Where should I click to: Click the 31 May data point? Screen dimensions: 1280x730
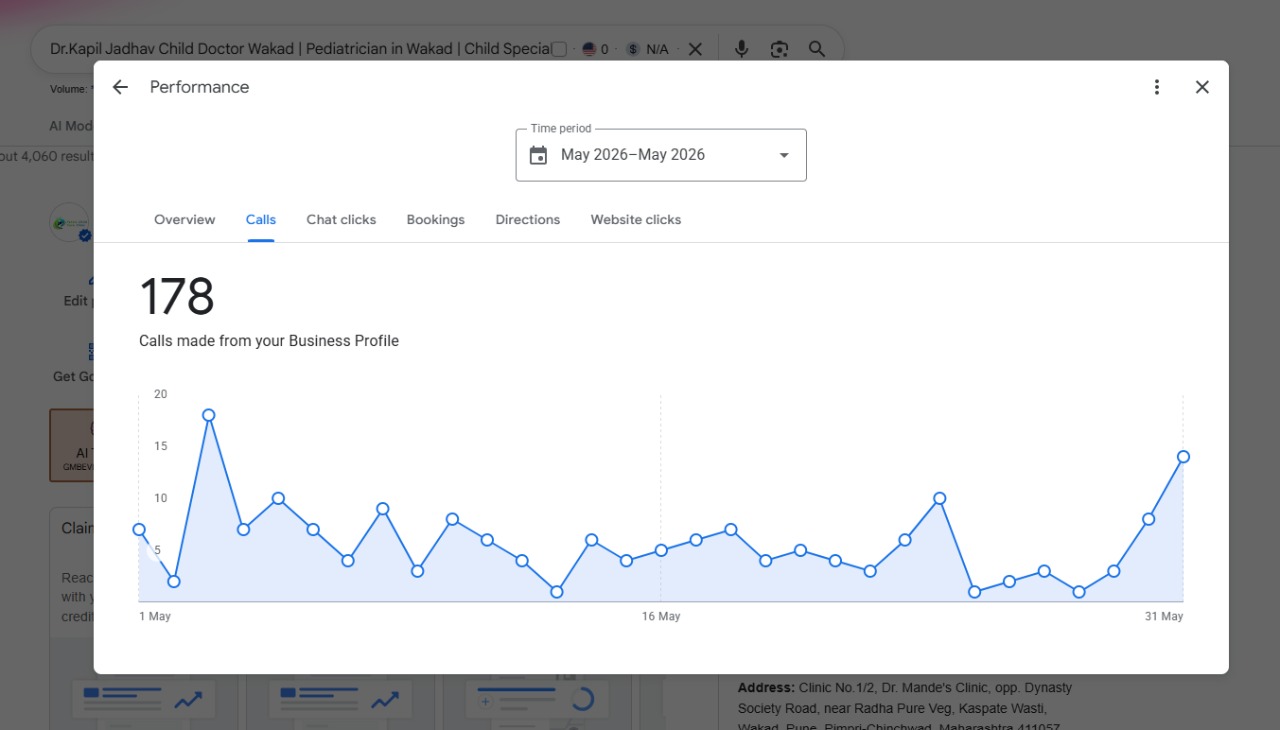pos(1183,456)
